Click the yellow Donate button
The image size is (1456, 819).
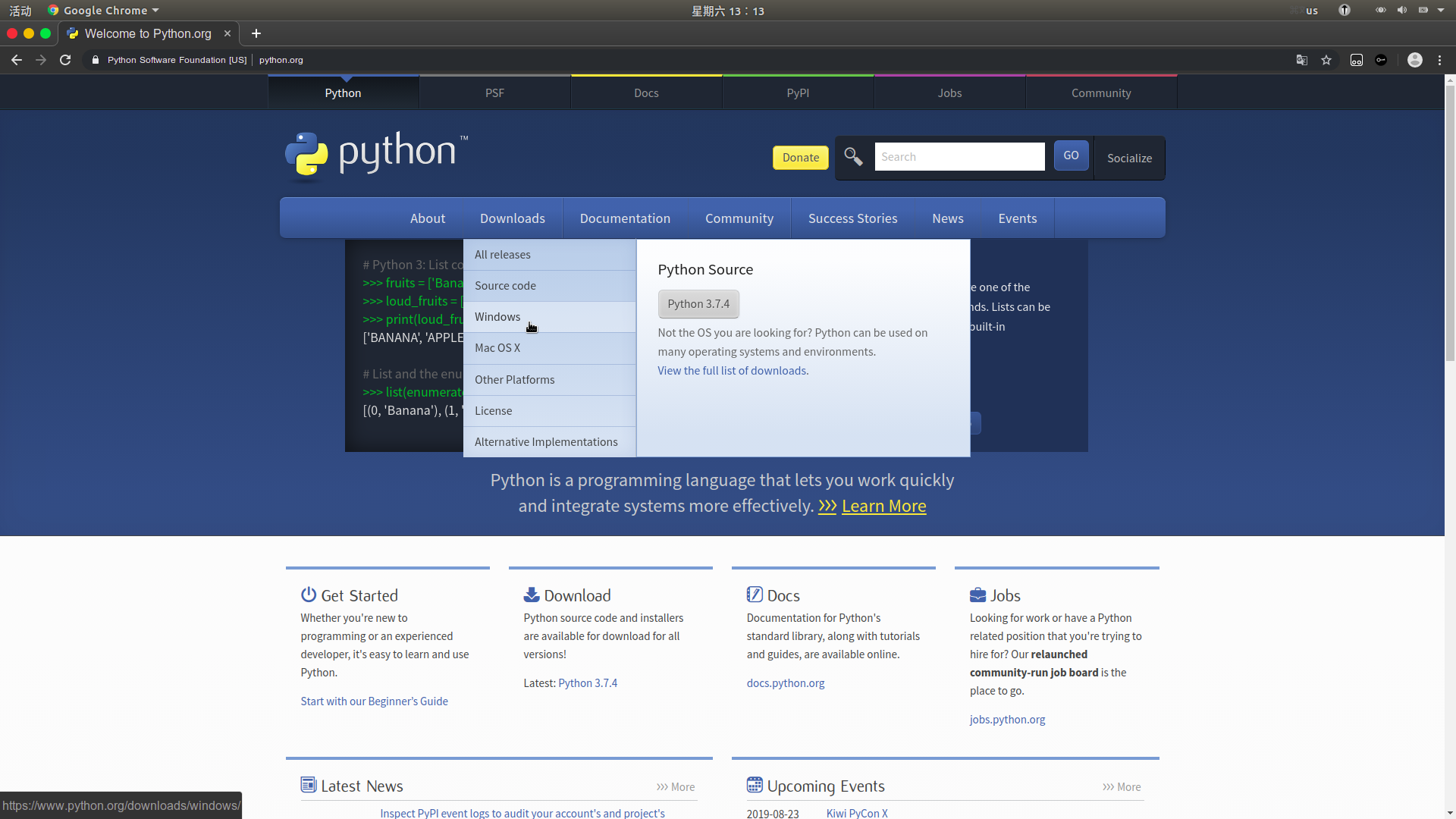tap(801, 158)
